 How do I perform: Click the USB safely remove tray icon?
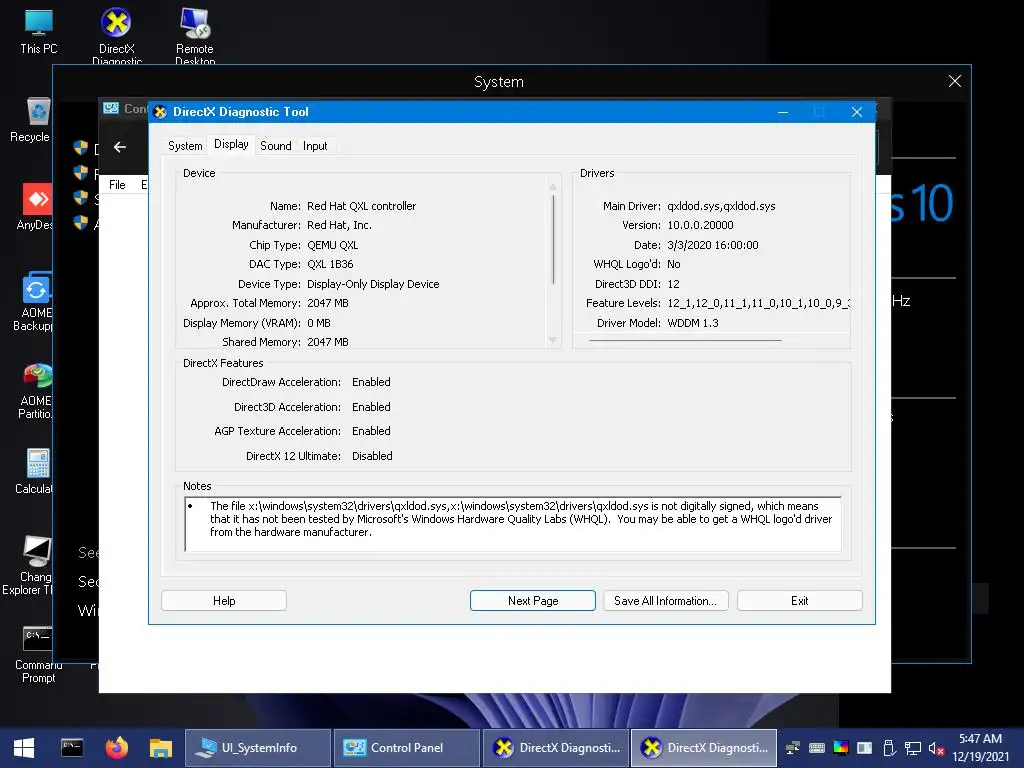(889, 748)
